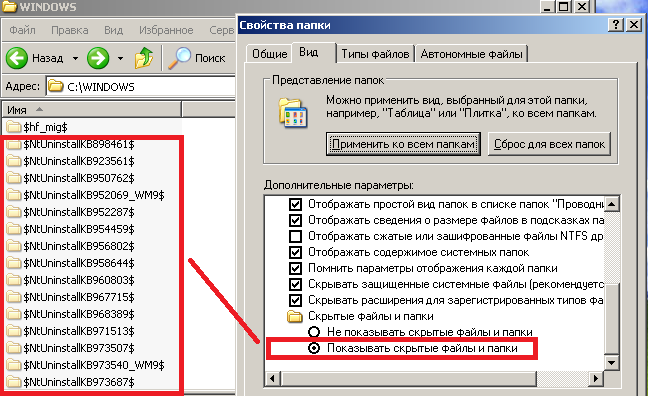Switch to the Типы файлов tab

pyautogui.click(x=375, y=54)
